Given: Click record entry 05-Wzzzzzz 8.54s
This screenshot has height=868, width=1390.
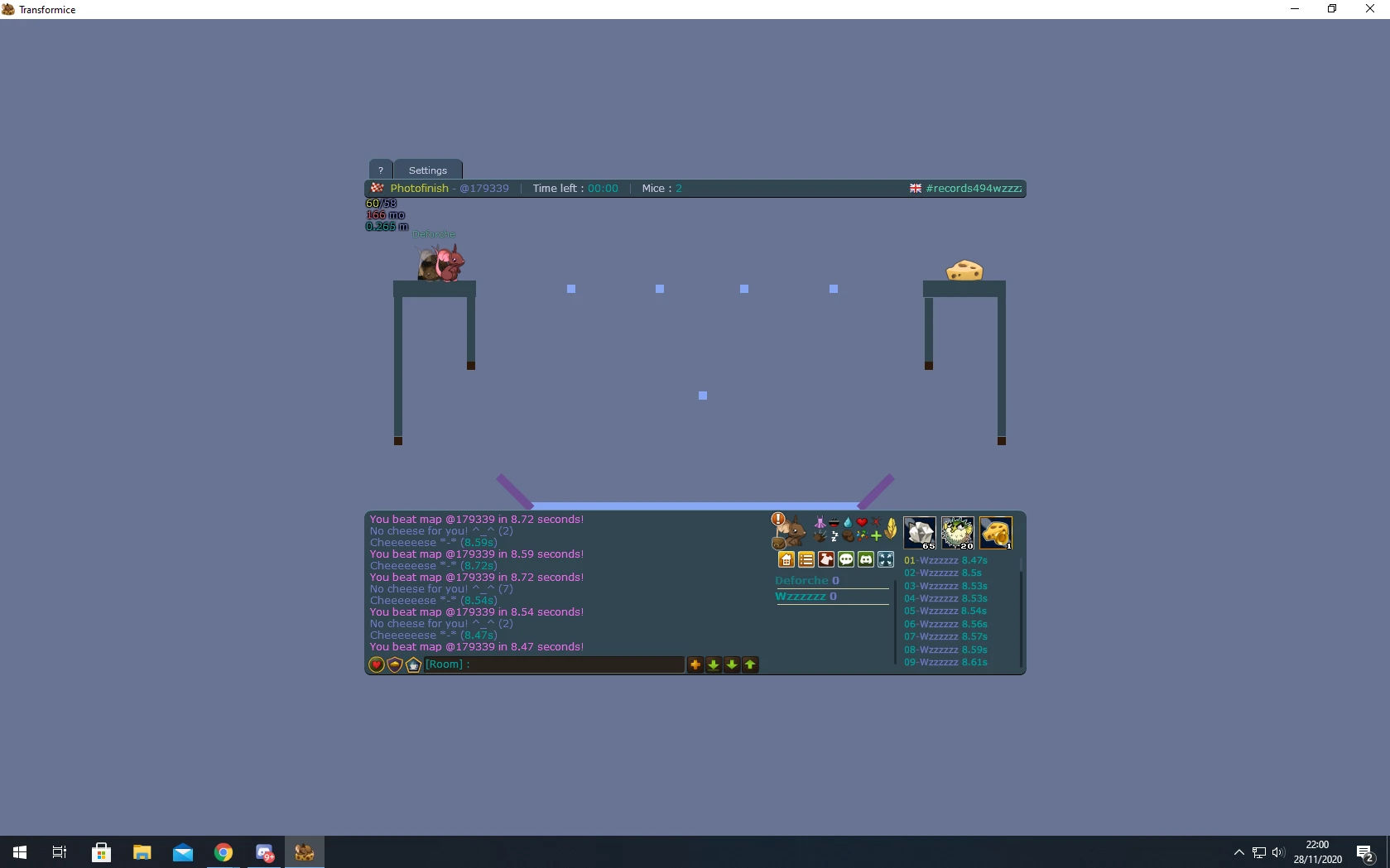Looking at the screenshot, I should [945, 611].
